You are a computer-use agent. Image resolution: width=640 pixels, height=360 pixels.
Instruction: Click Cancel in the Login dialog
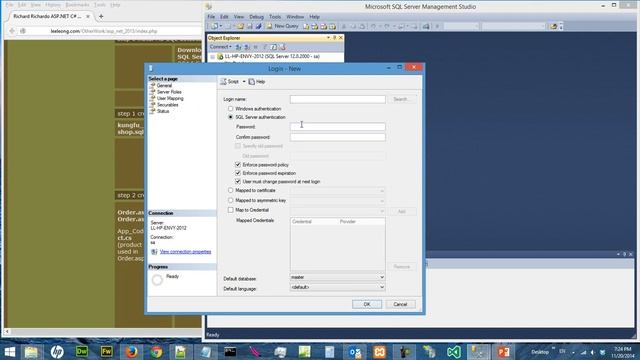(400, 304)
